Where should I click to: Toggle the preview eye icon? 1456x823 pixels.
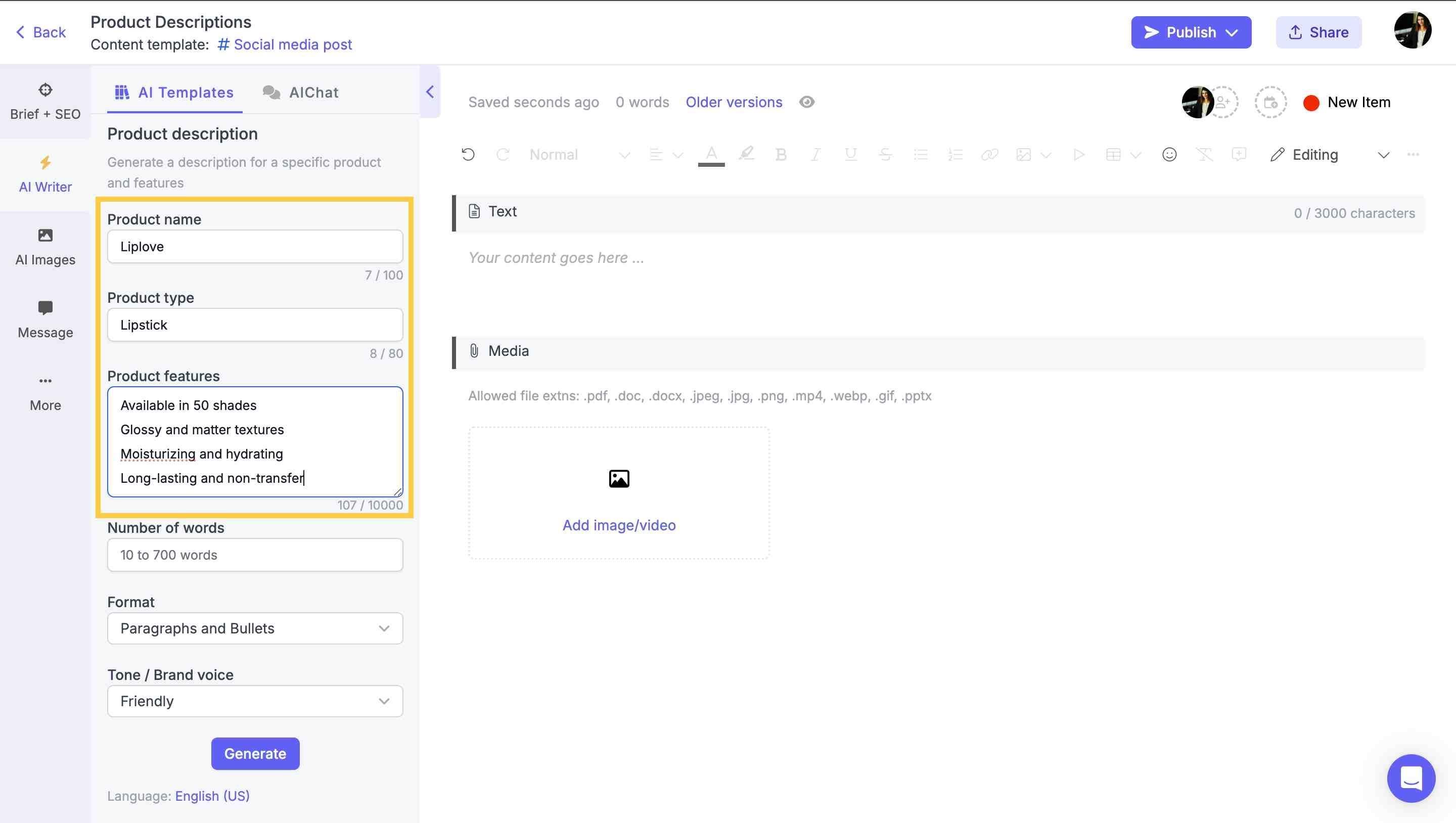pyautogui.click(x=807, y=101)
